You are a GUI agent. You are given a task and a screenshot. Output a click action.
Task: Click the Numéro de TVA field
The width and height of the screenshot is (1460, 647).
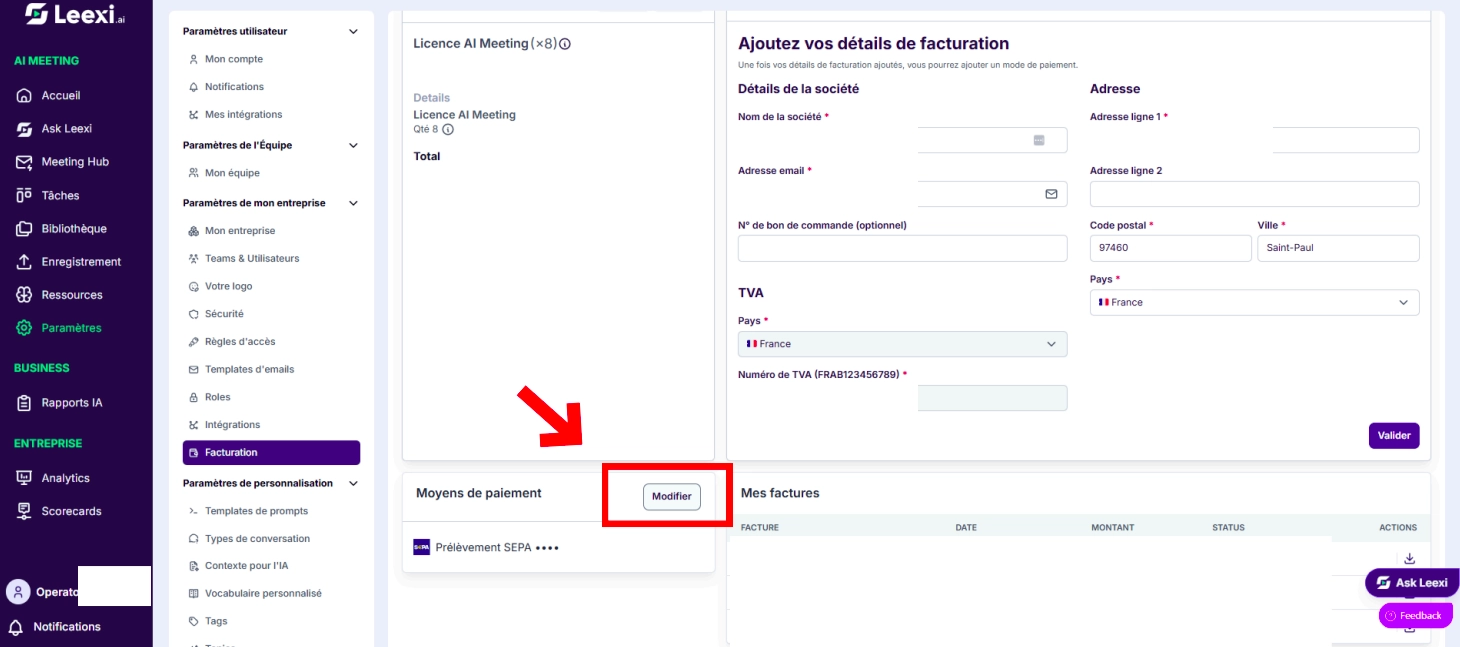coord(903,398)
